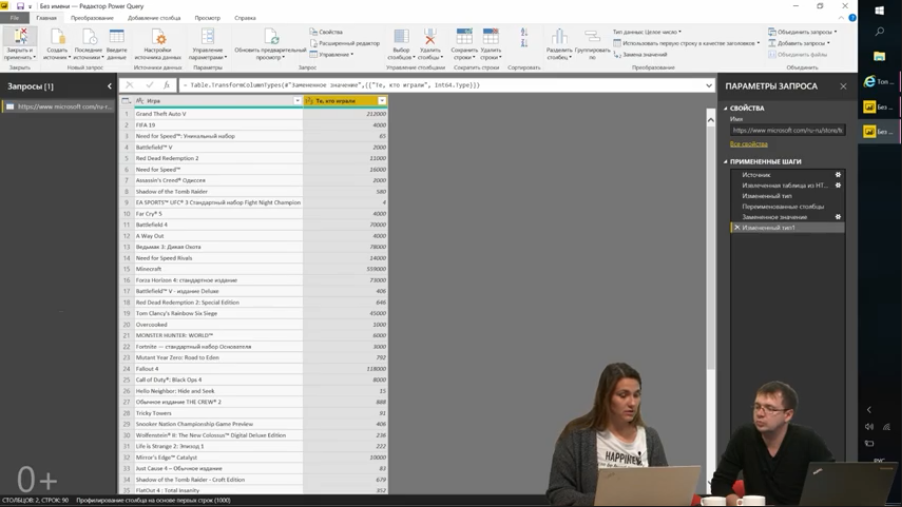
Task: Open the Расширенный редактор
Action: pos(345,43)
